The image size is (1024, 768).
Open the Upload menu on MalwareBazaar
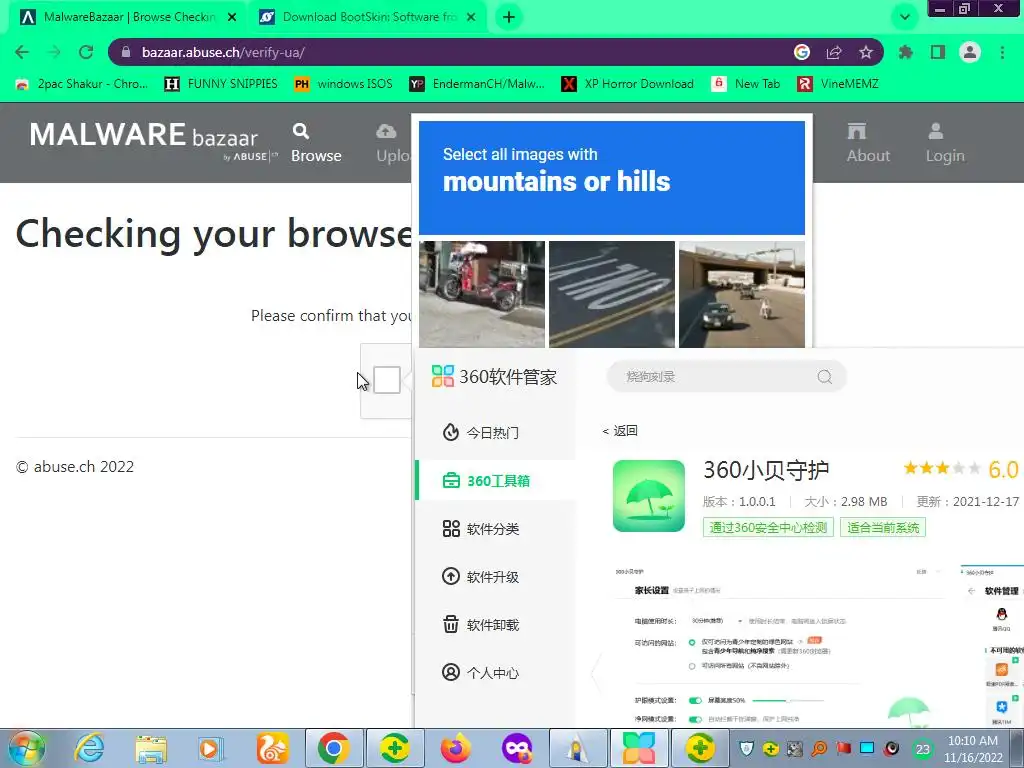392,142
